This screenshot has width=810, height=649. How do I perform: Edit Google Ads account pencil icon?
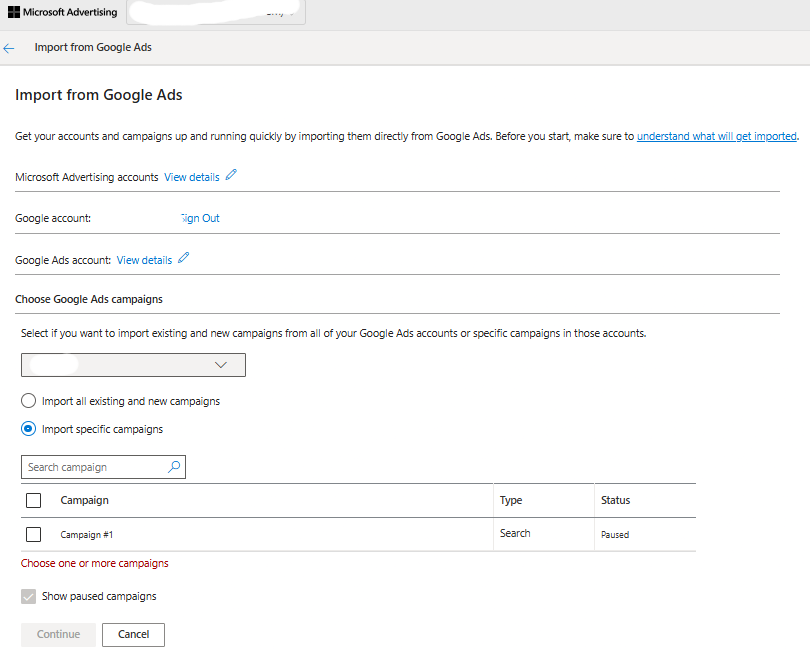point(183,257)
